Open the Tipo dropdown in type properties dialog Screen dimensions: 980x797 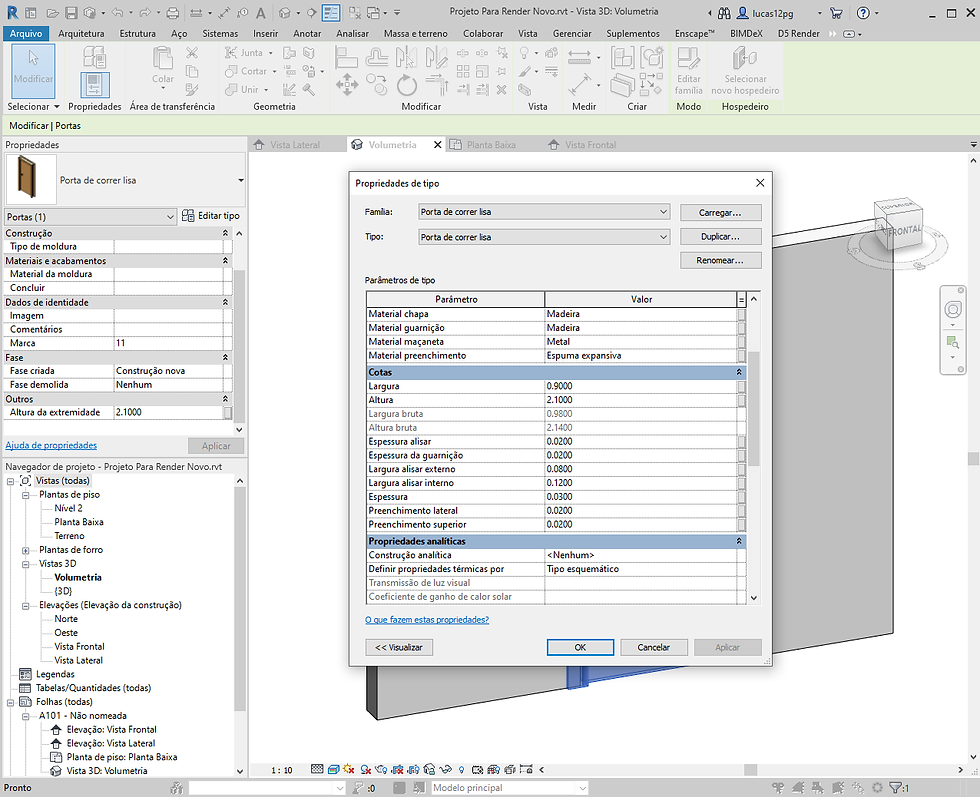click(x=544, y=237)
